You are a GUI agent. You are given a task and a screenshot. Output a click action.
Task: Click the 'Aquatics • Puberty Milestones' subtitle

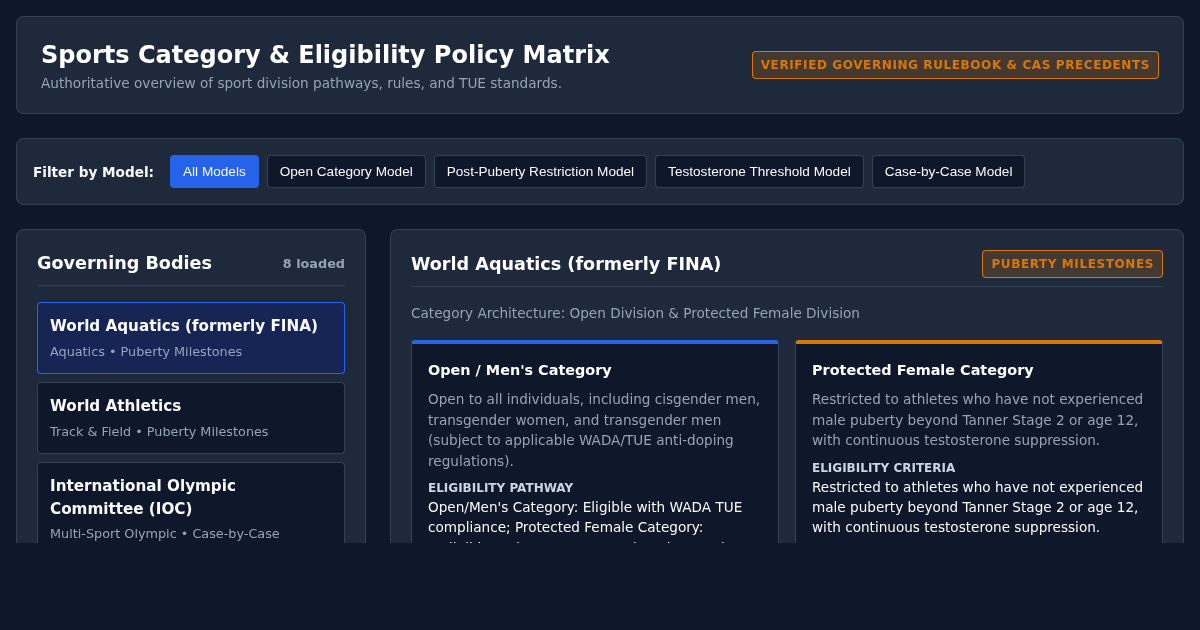[146, 352]
